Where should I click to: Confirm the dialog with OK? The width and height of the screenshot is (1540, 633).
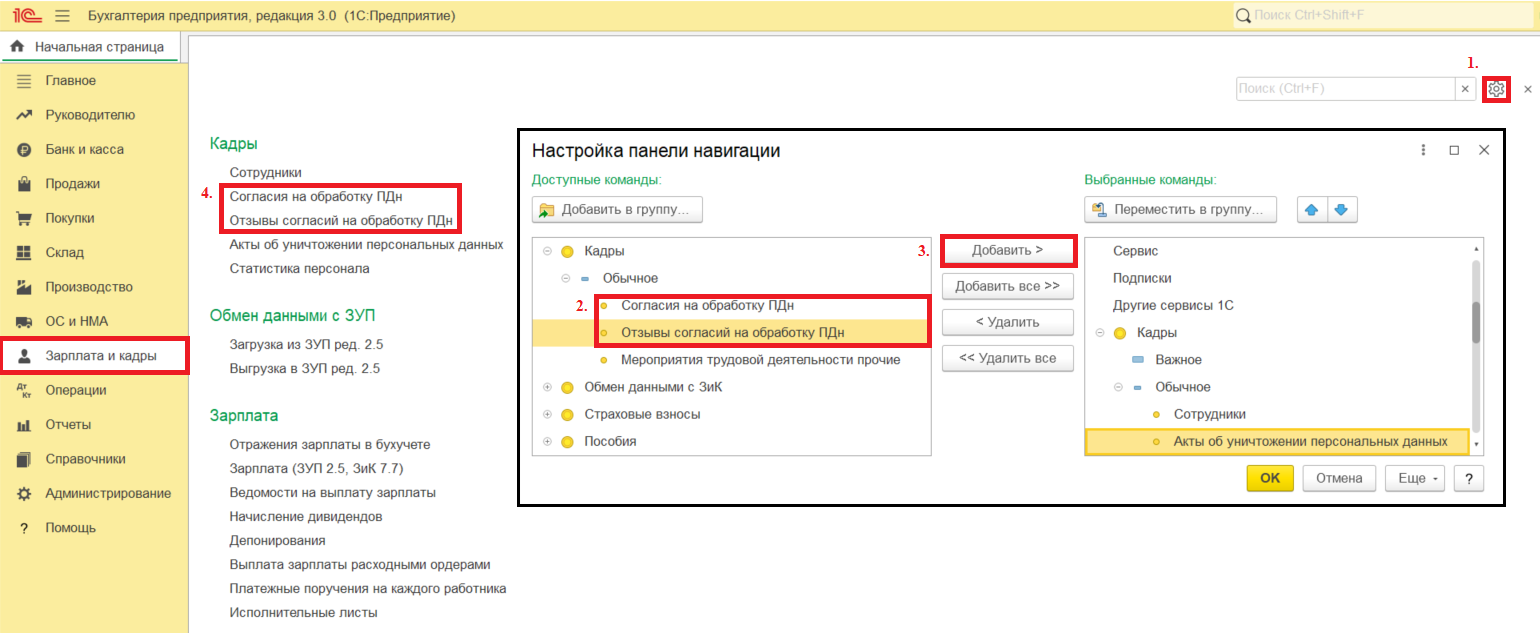[x=1269, y=478]
